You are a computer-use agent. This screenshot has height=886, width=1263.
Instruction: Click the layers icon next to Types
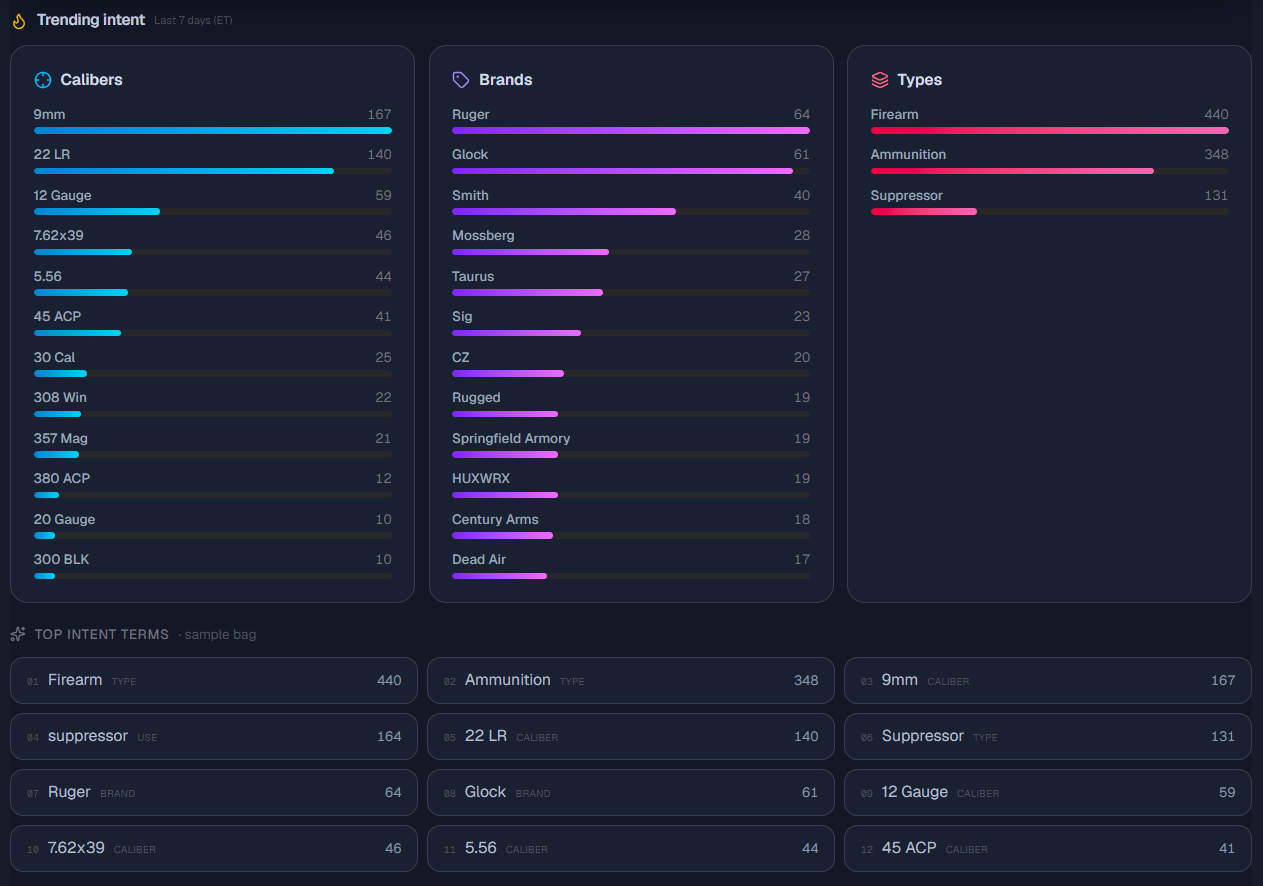click(x=880, y=80)
